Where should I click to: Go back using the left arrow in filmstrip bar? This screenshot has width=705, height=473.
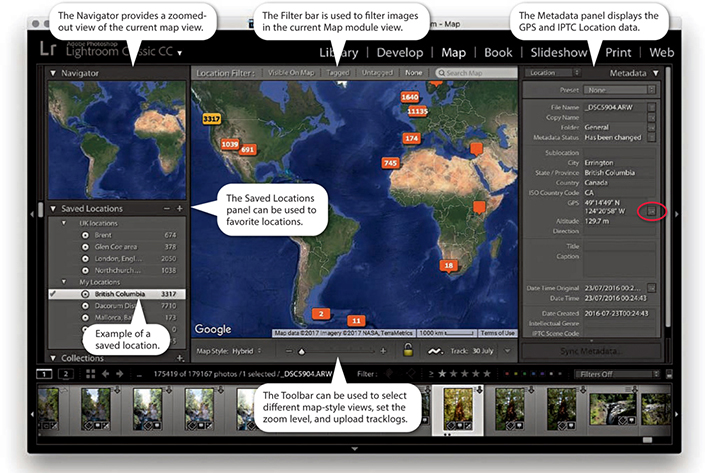click(x=106, y=374)
